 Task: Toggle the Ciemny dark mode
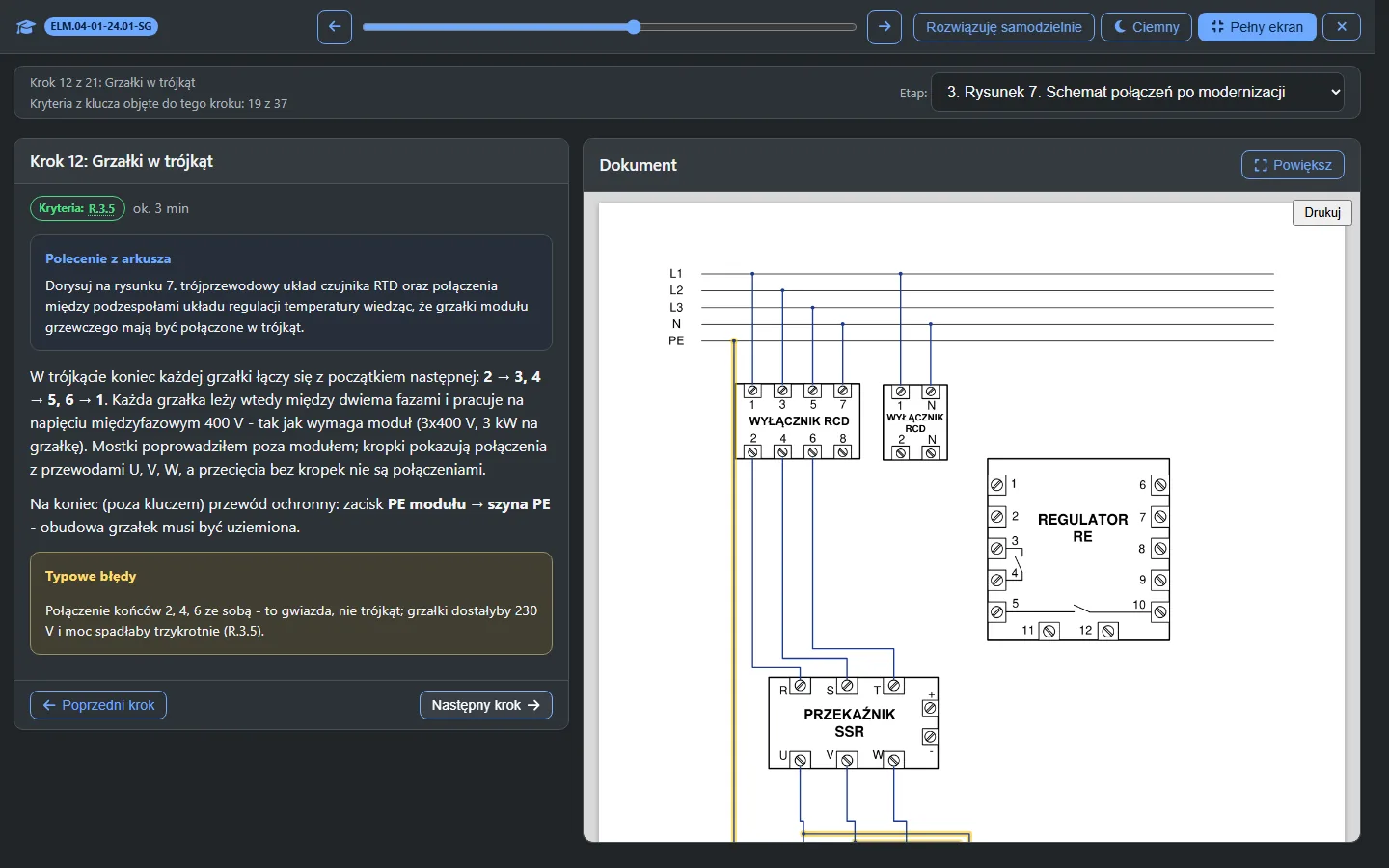point(1147,27)
